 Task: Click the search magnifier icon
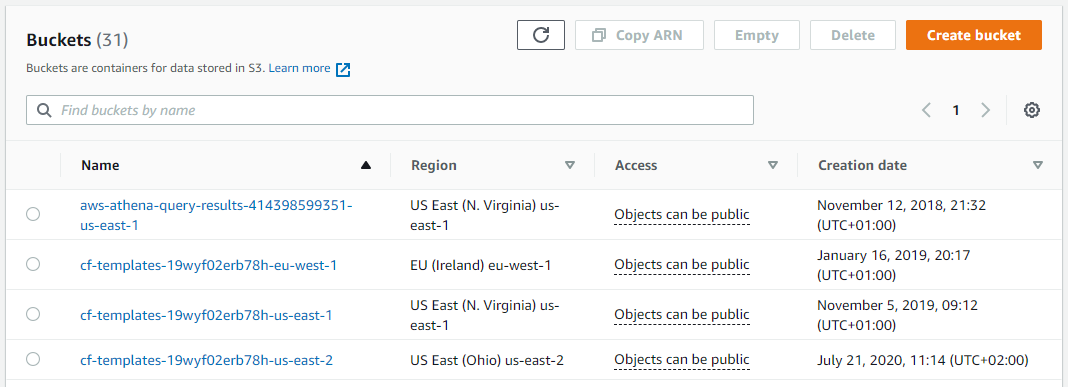(45, 110)
